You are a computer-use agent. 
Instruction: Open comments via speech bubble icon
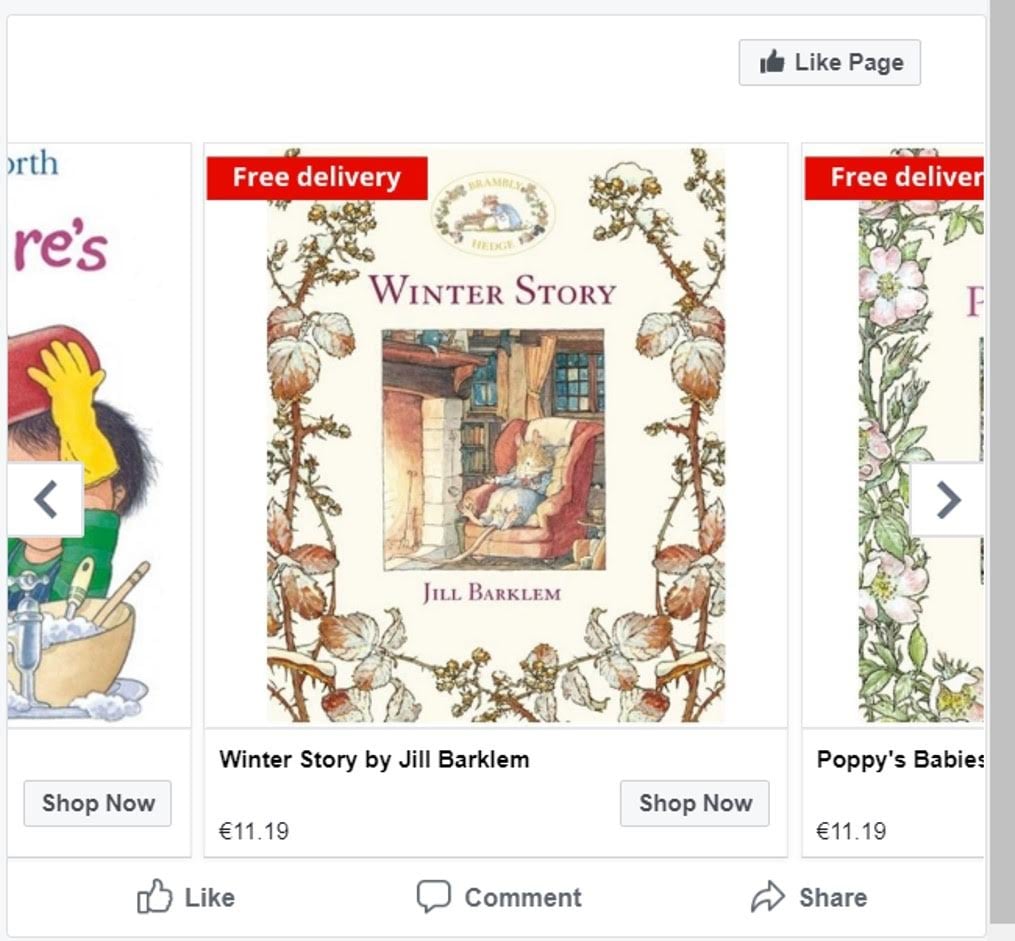[x=433, y=897]
